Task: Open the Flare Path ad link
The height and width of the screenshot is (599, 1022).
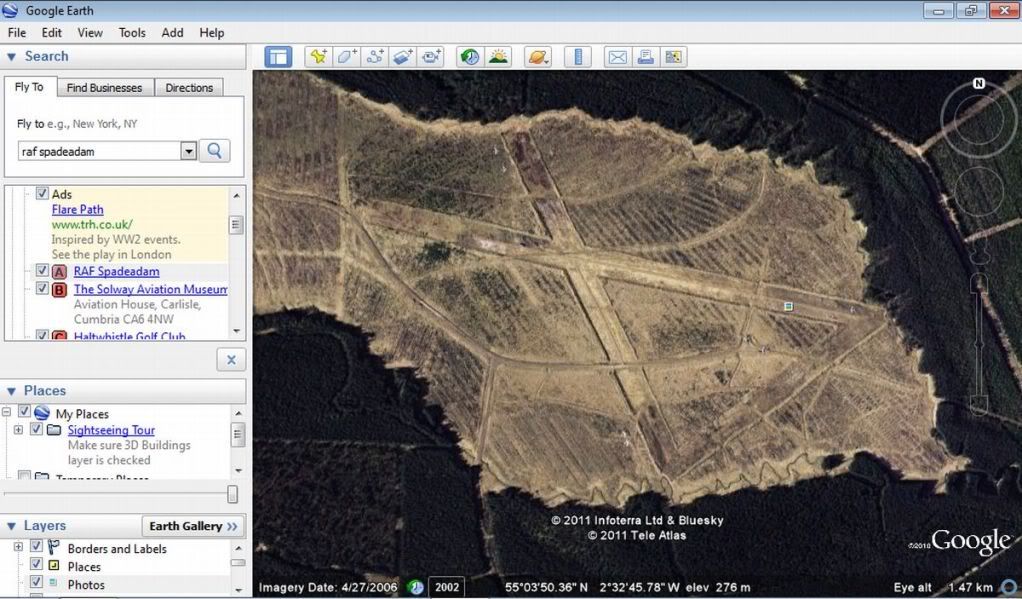Action: coord(78,209)
